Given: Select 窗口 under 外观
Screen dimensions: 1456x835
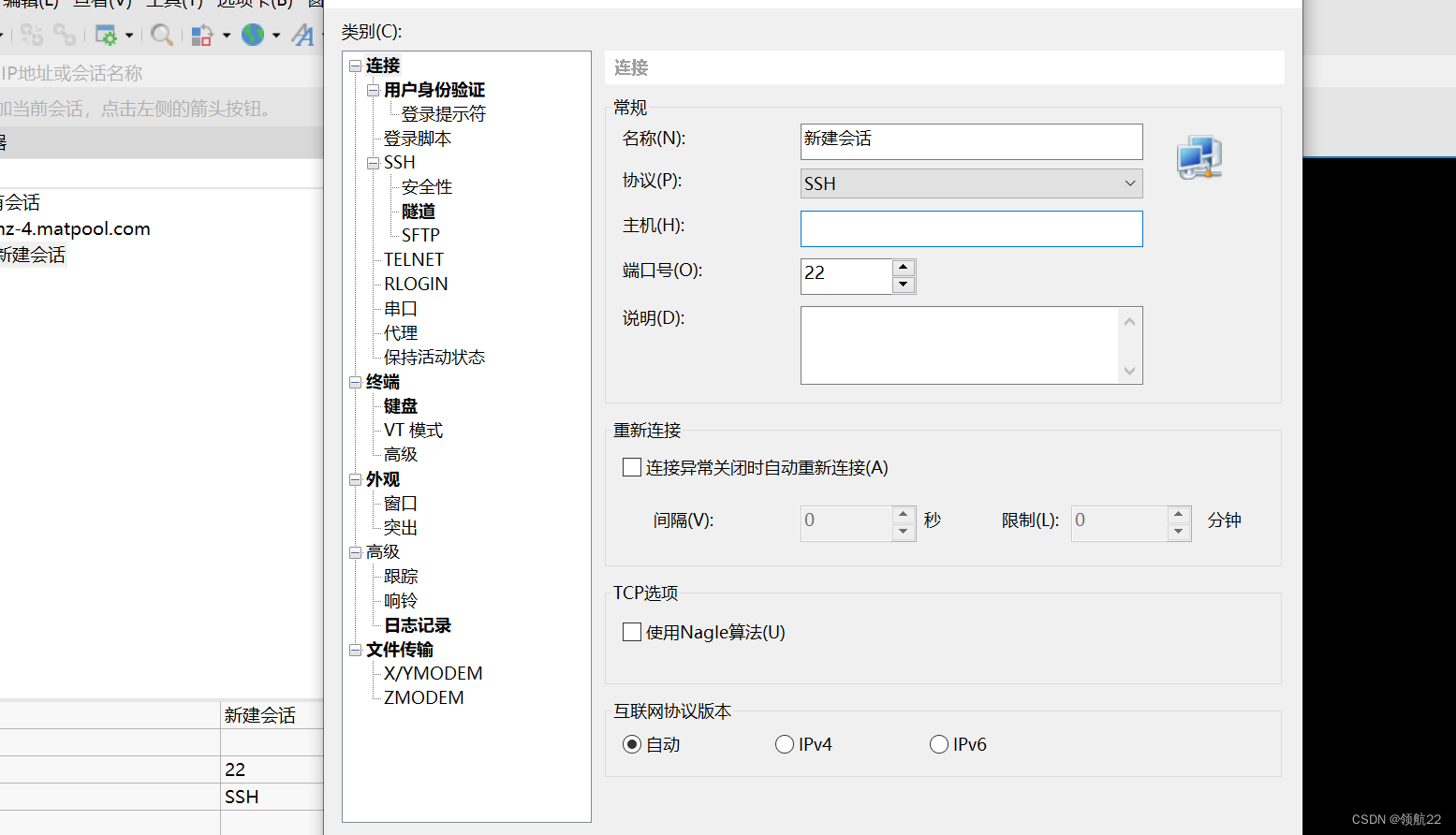Looking at the screenshot, I should tap(401, 504).
